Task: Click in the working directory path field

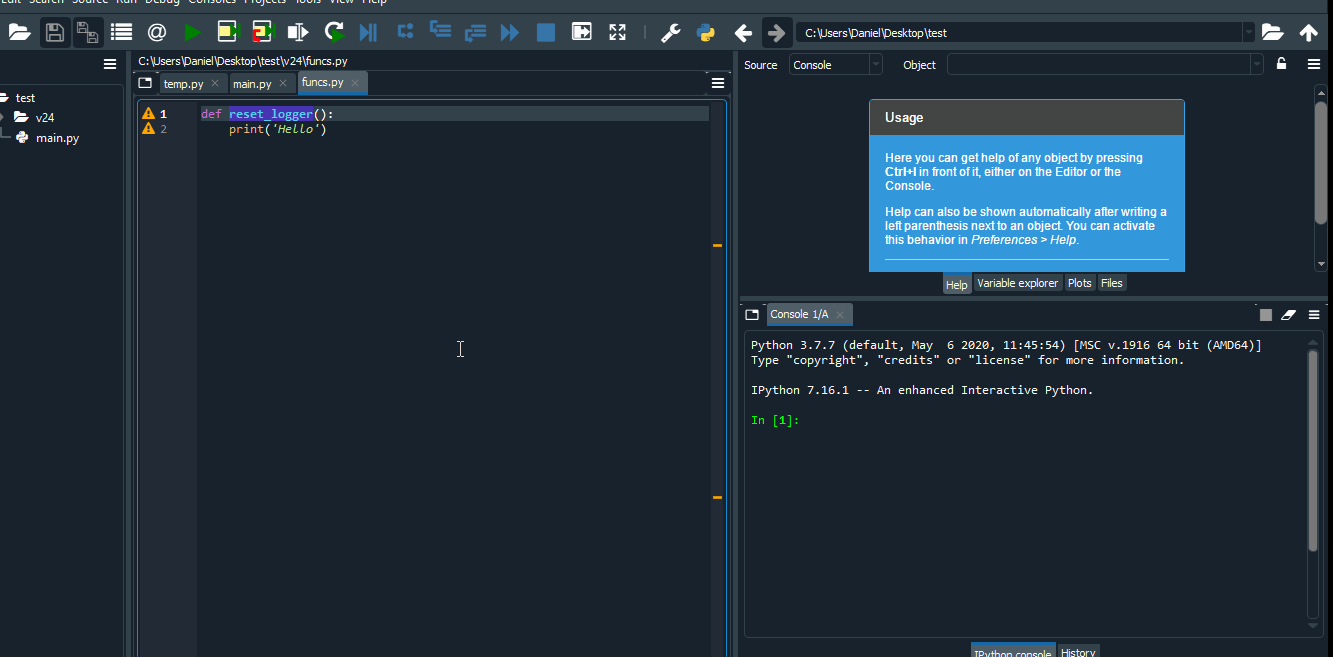Action: coord(1018,33)
